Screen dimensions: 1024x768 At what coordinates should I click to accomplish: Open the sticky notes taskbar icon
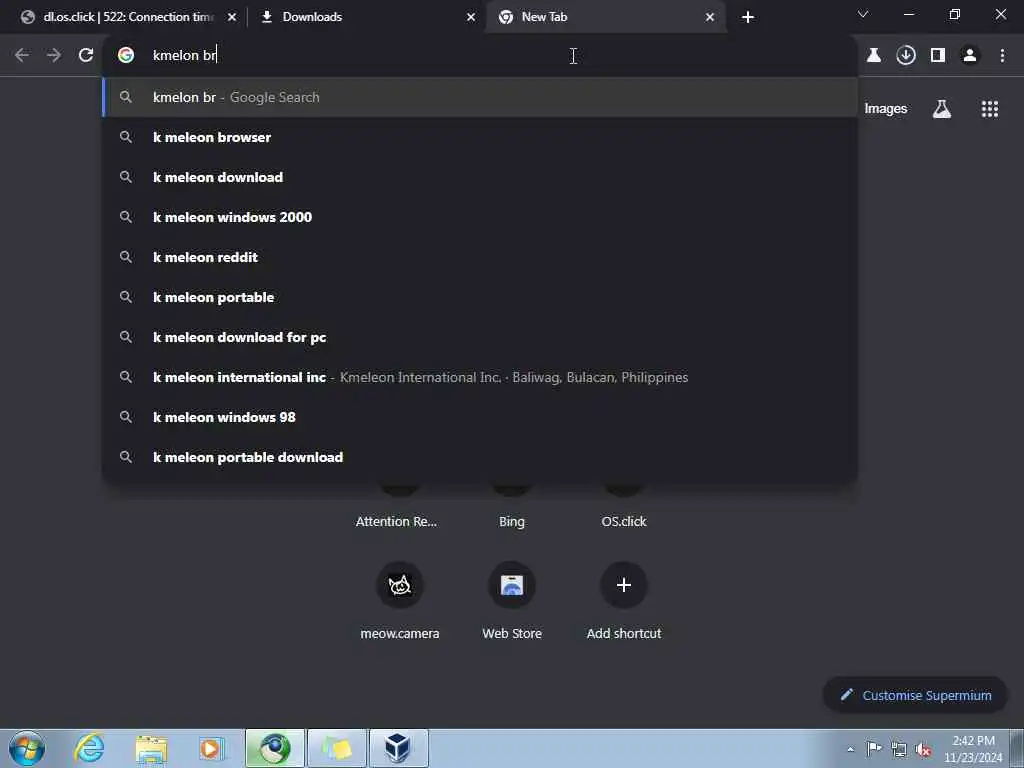(x=337, y=748)
